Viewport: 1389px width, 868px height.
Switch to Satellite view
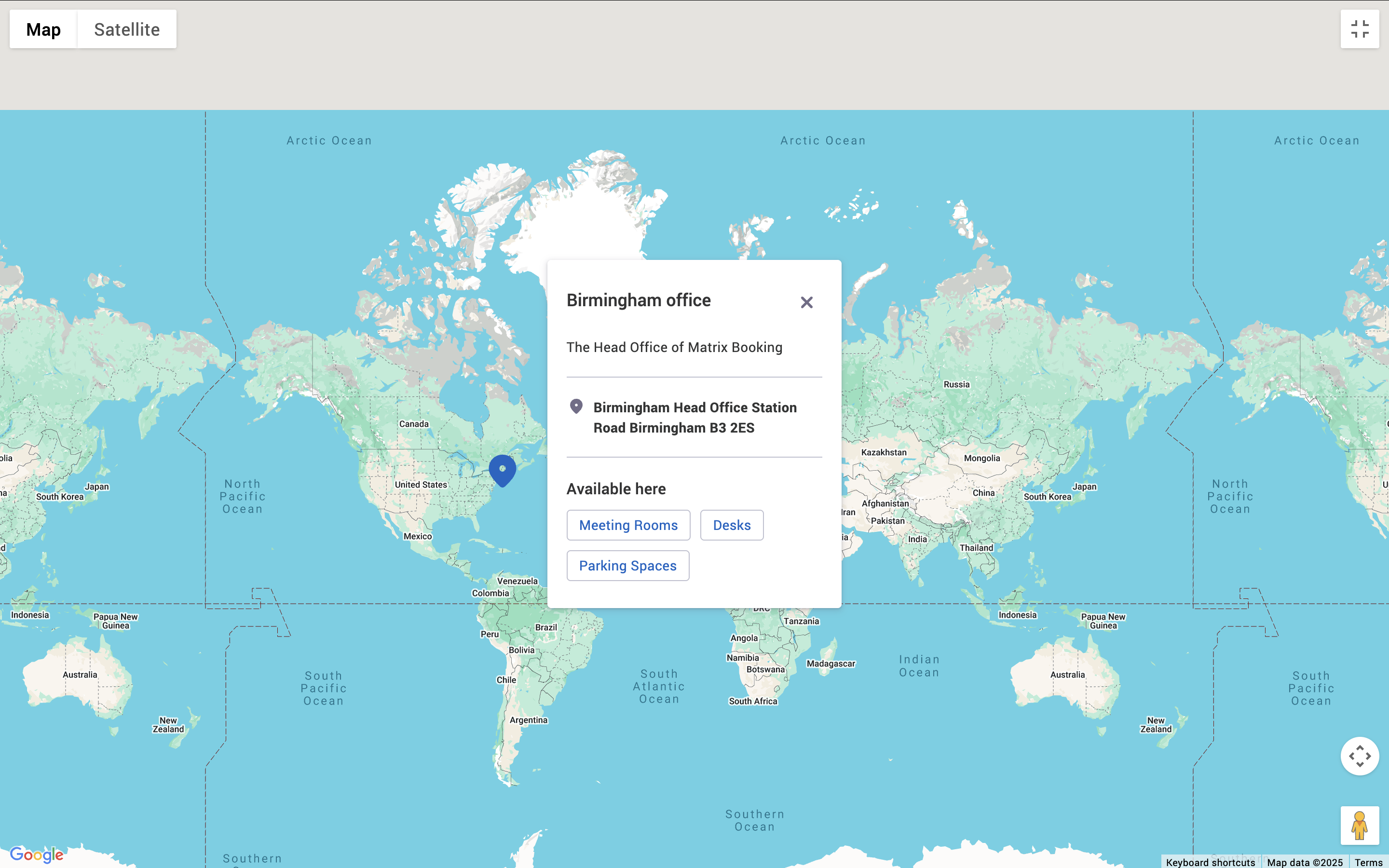pyautogui.click(x=127, y=29)
